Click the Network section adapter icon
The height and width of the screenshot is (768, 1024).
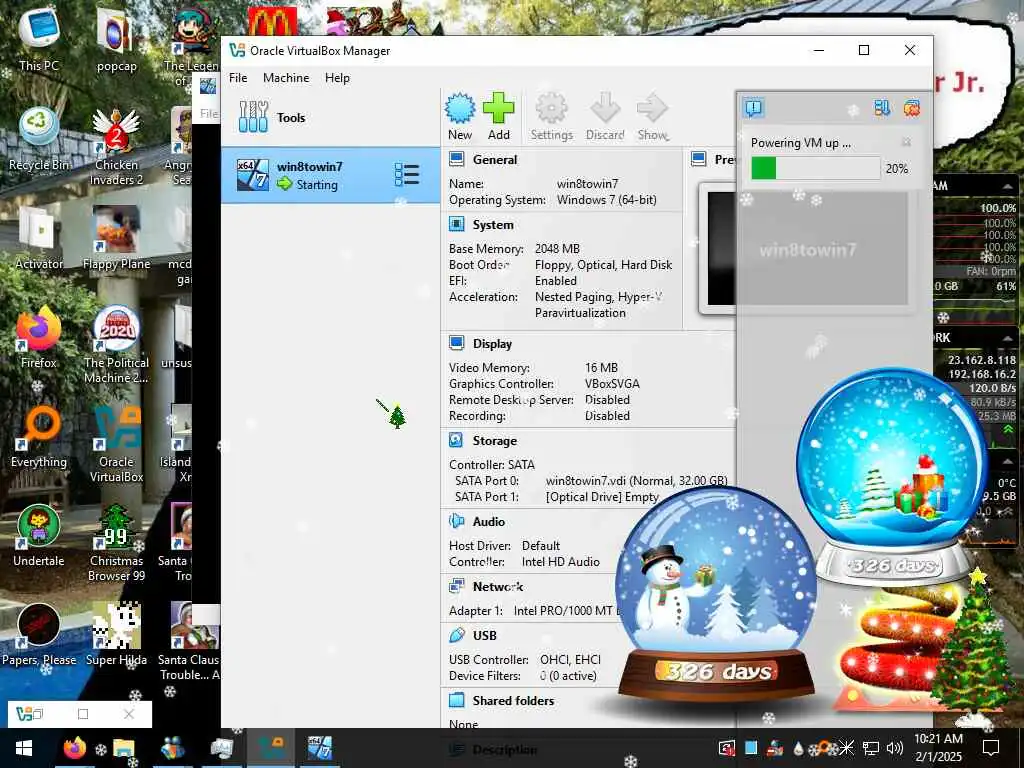456,586
